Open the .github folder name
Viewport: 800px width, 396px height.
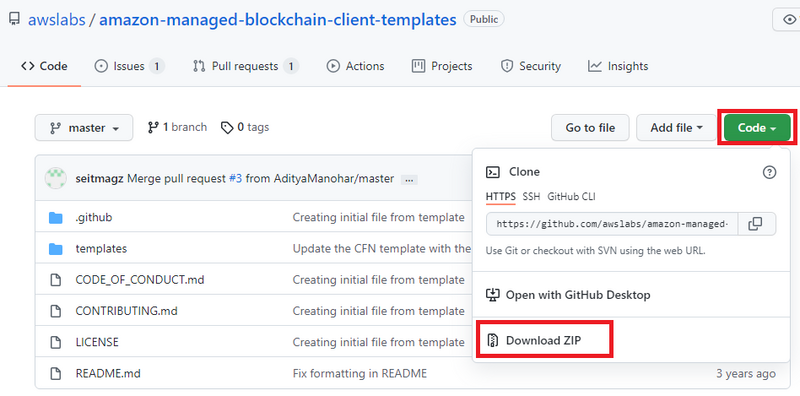(94, 217)
